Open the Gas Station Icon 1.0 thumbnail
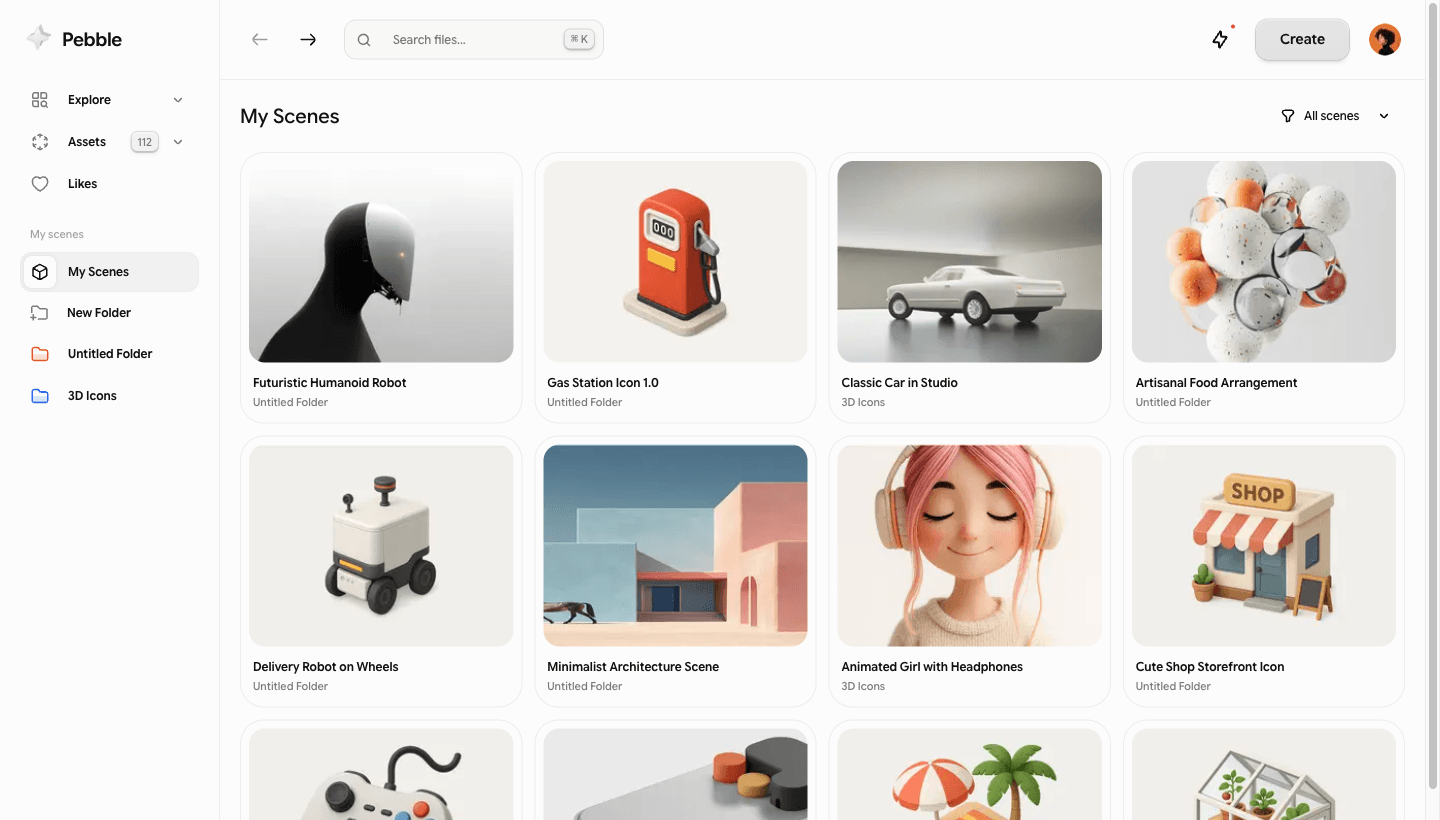 click(675, 262)
